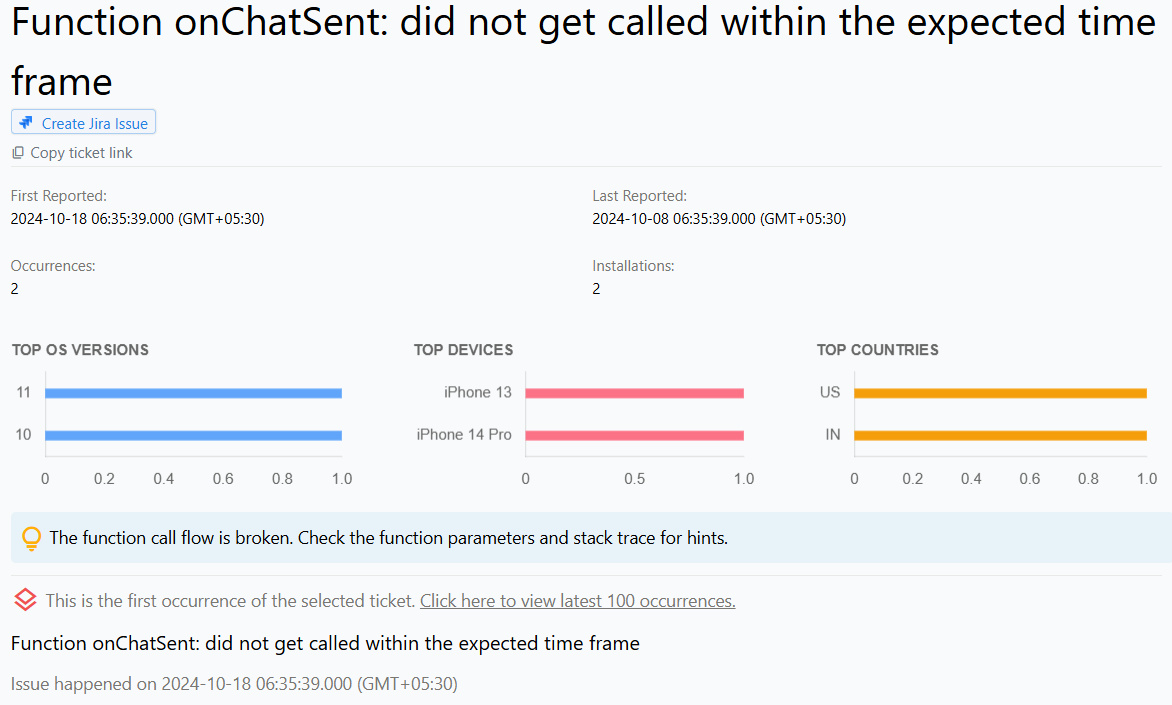The height and width of the screenshot is (705, 1172).
Task: Select the iPhone 14 Pro pink bar
Action: point(634,435)
